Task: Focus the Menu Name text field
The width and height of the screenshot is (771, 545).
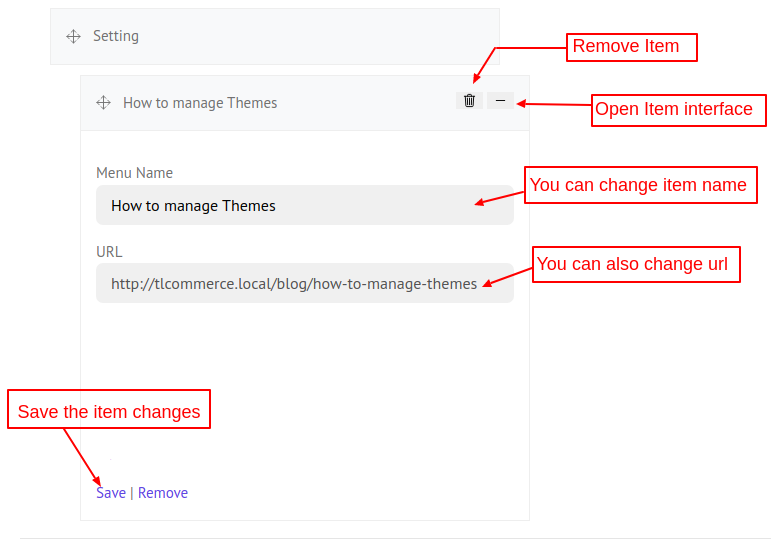Action: (290, 205)
